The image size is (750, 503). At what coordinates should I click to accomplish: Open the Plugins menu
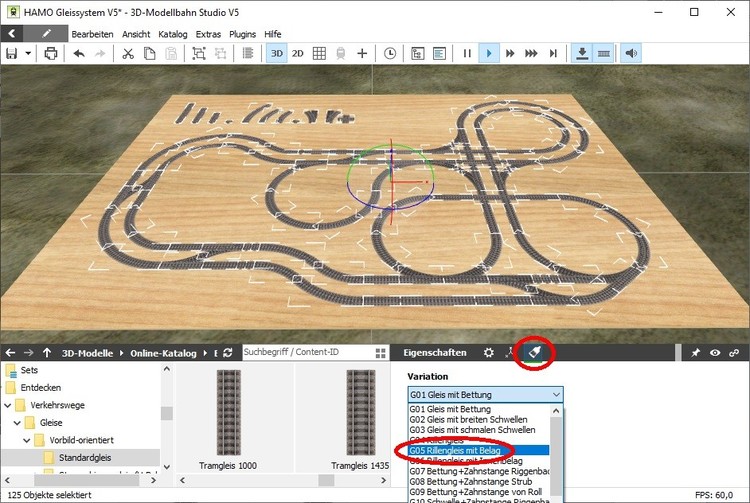[x=243, y=34]
